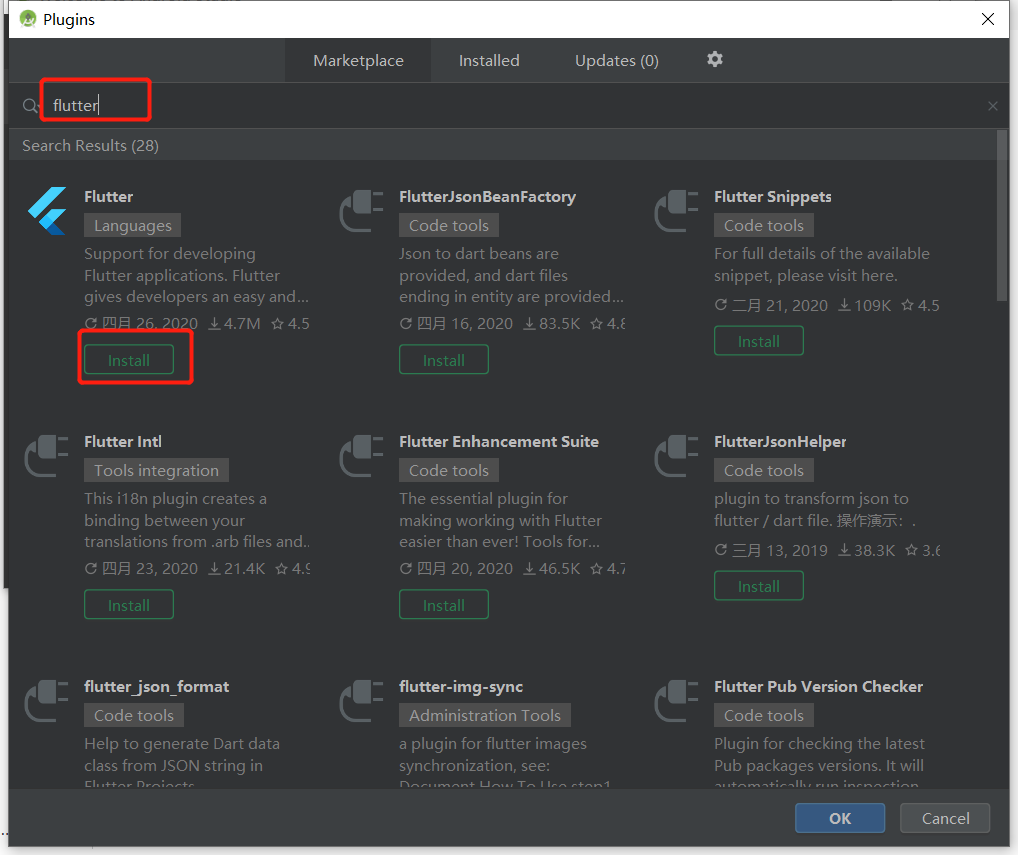Click the Flutter Intl plugin icon

point(47,456)
